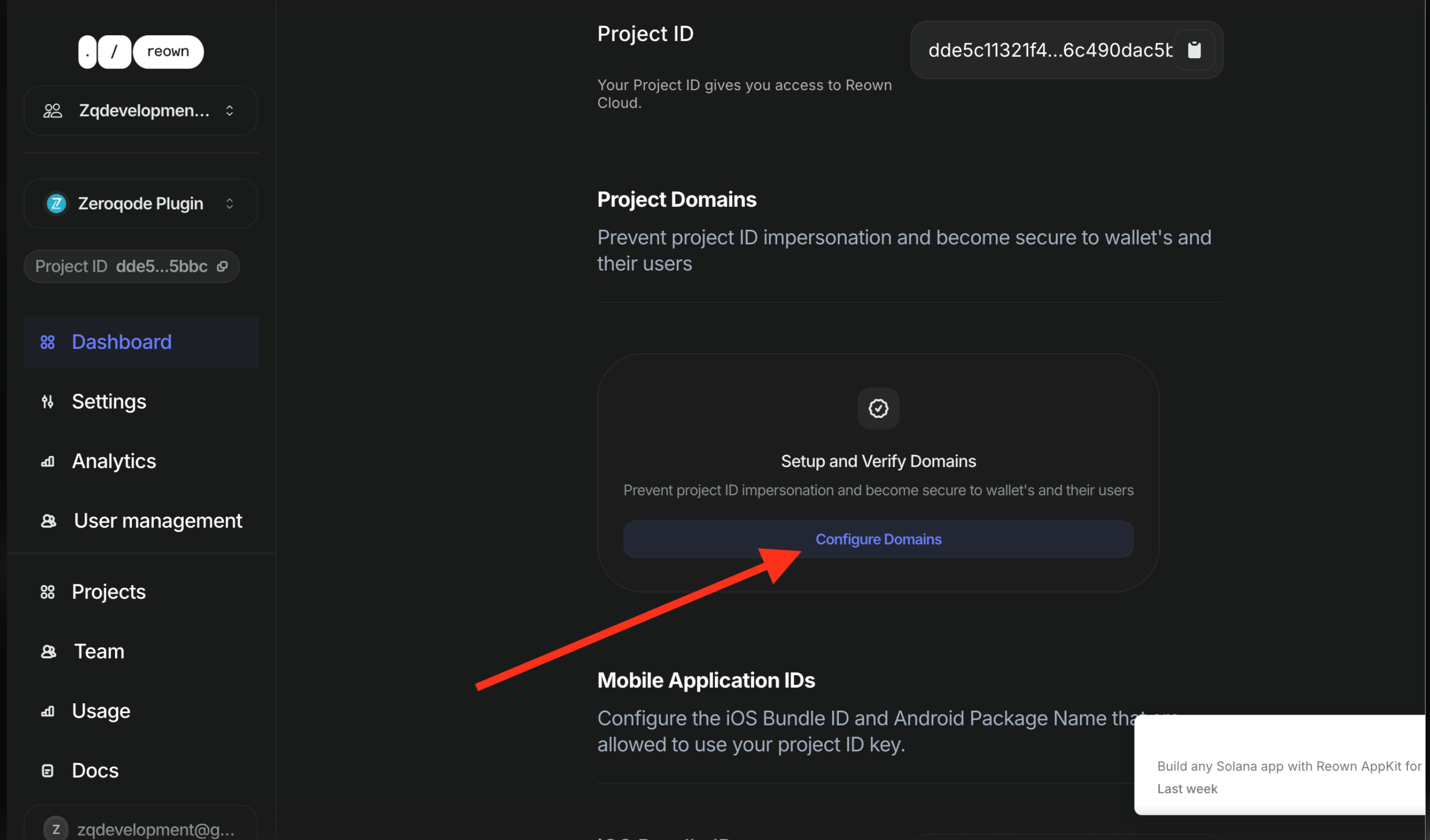The height and width of the screenshot is (840, 1430).
Task: Click the Setup and Verify Domains shield icon
Action: [x=878, y=408]
